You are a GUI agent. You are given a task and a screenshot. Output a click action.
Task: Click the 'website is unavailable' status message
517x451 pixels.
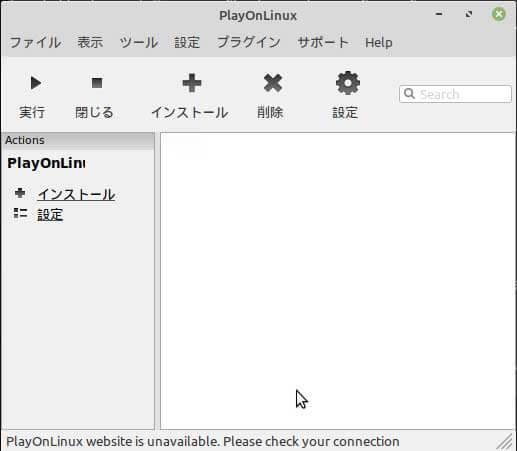tap(202, 441)
